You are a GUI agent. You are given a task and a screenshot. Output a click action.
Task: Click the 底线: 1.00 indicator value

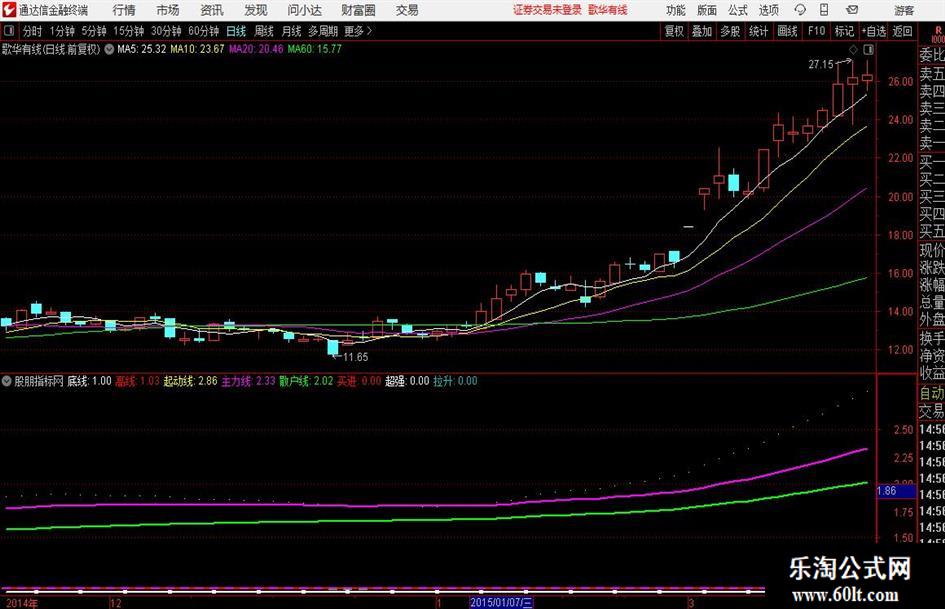tap(89, 381)
